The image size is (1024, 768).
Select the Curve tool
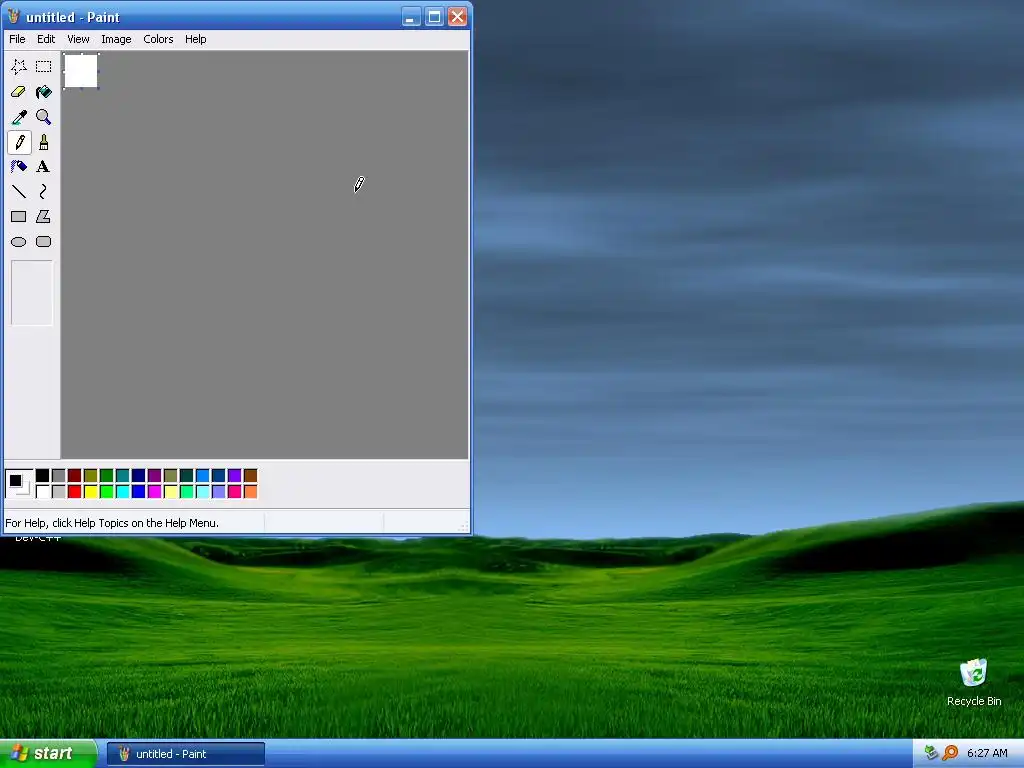click(x=43, y=191)
